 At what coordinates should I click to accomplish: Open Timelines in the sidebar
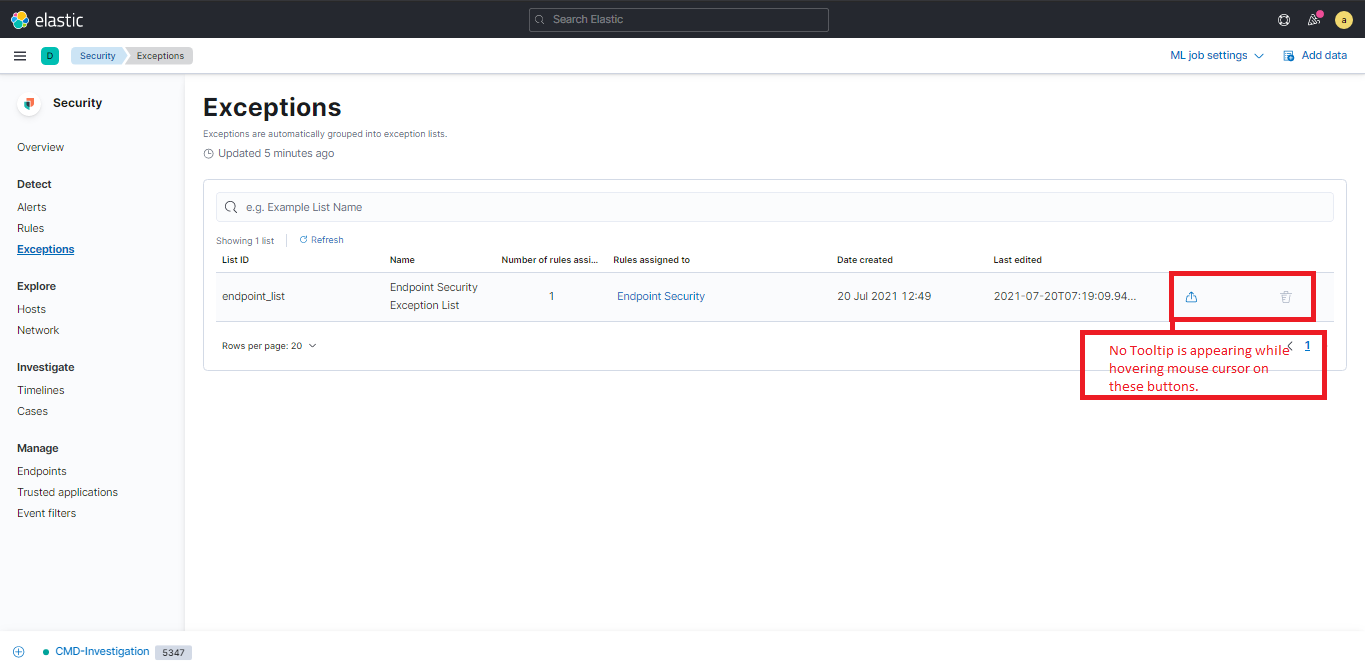coord(41,390)
